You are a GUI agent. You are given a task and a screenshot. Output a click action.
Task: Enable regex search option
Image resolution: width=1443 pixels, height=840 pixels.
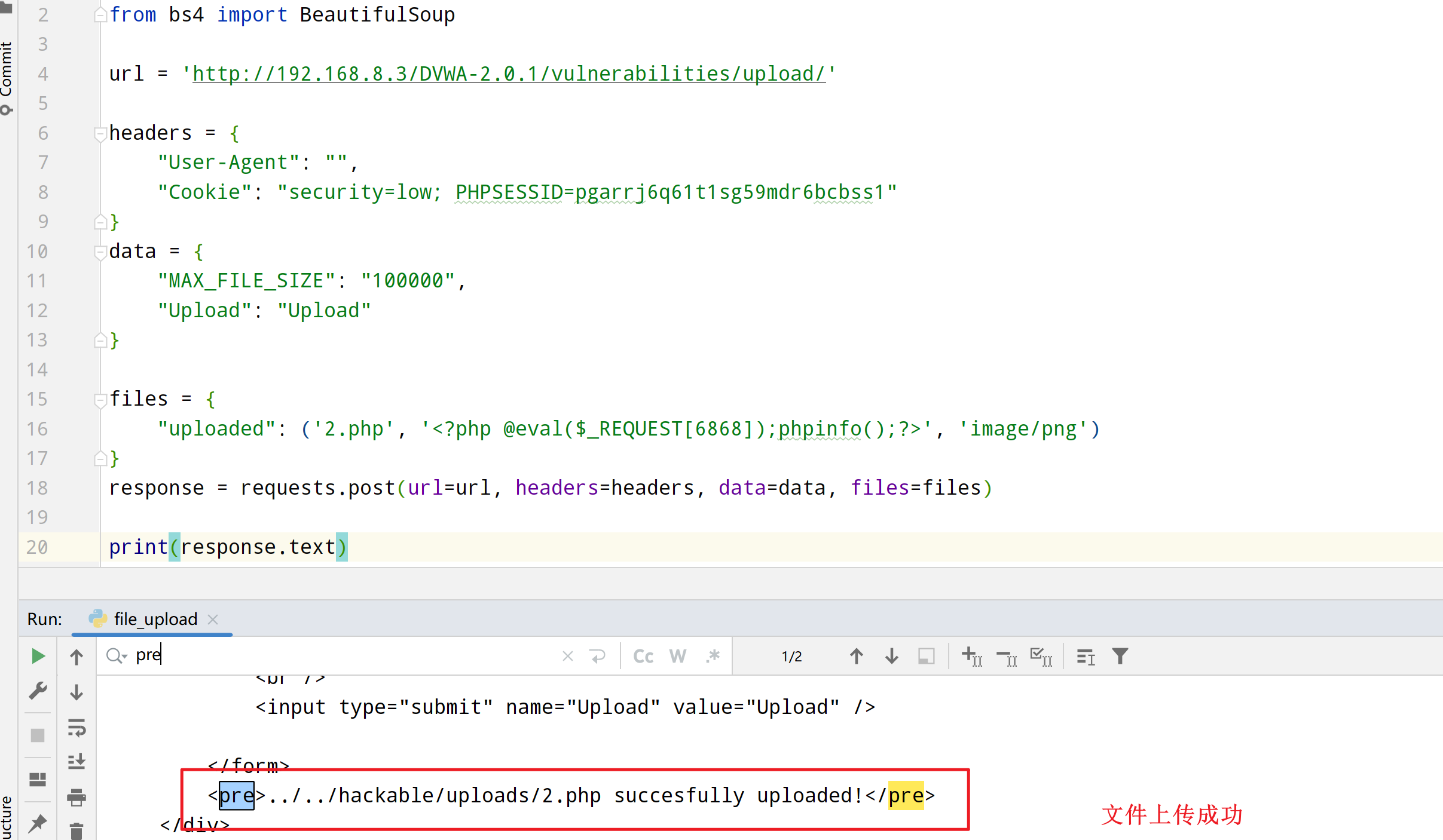tap(713, 656)
